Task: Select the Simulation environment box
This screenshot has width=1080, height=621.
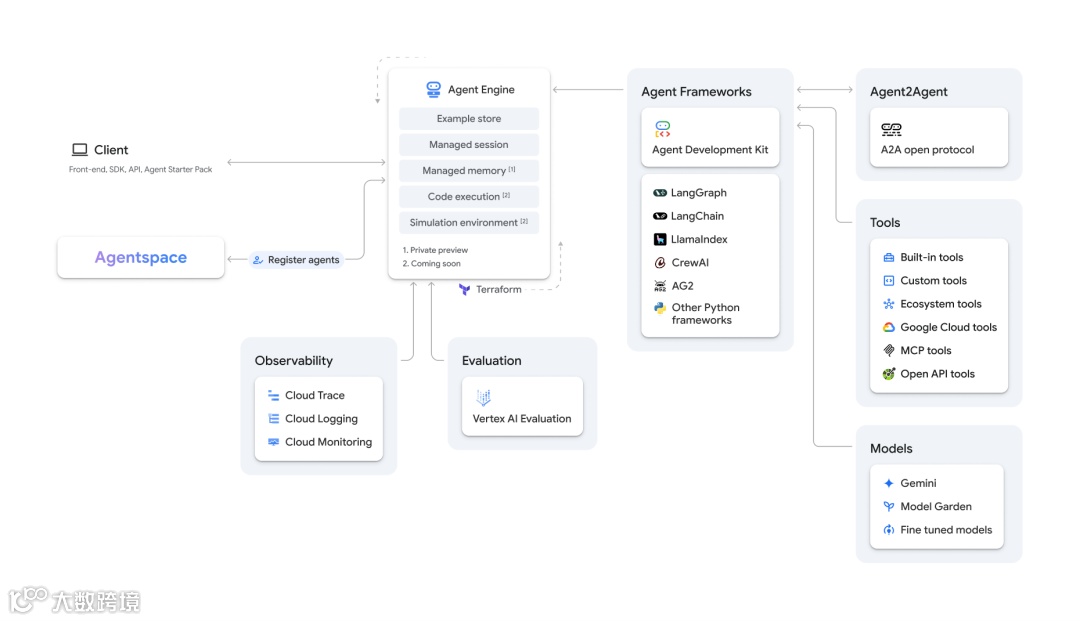Action: tap(469, 223)
